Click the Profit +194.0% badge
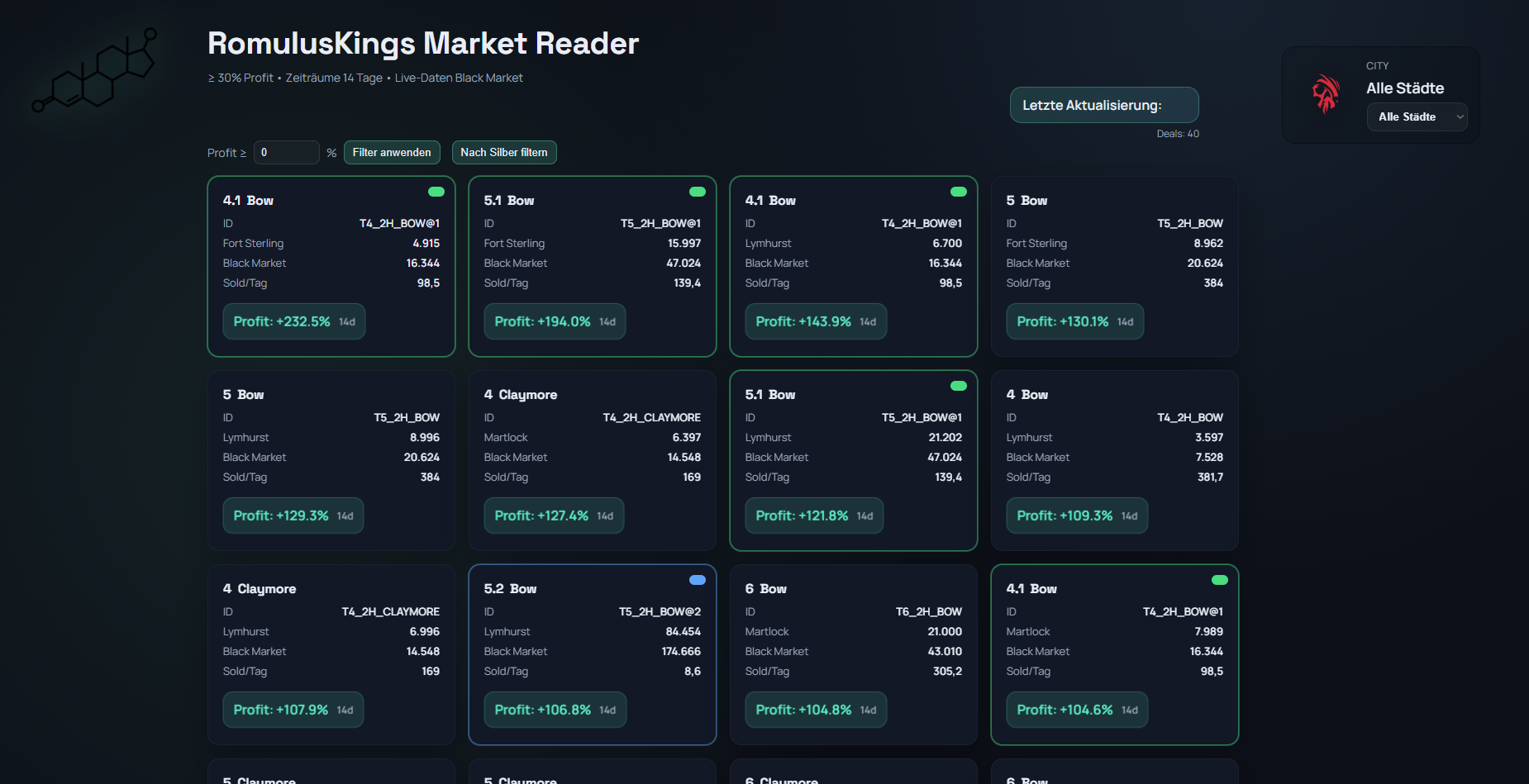Viewport: 1529px width, 784px height. pos(555,321)
